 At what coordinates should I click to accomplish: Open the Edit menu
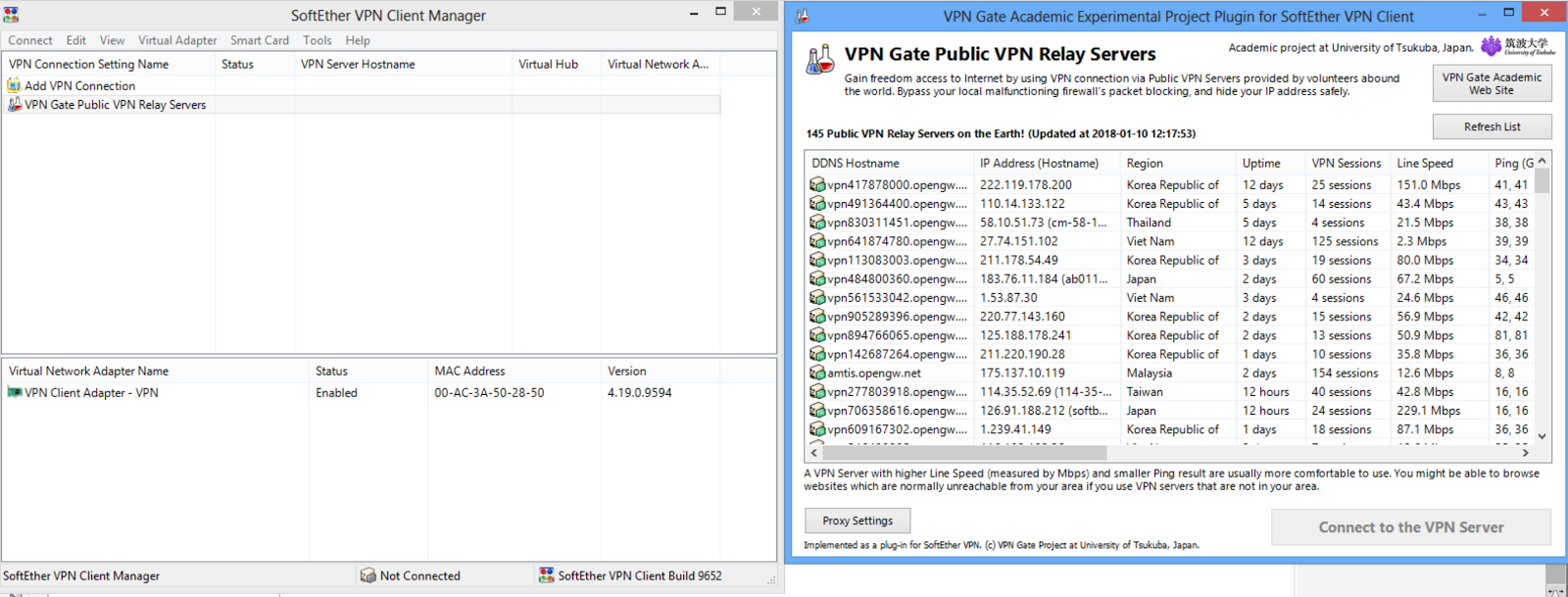point(76,40)
